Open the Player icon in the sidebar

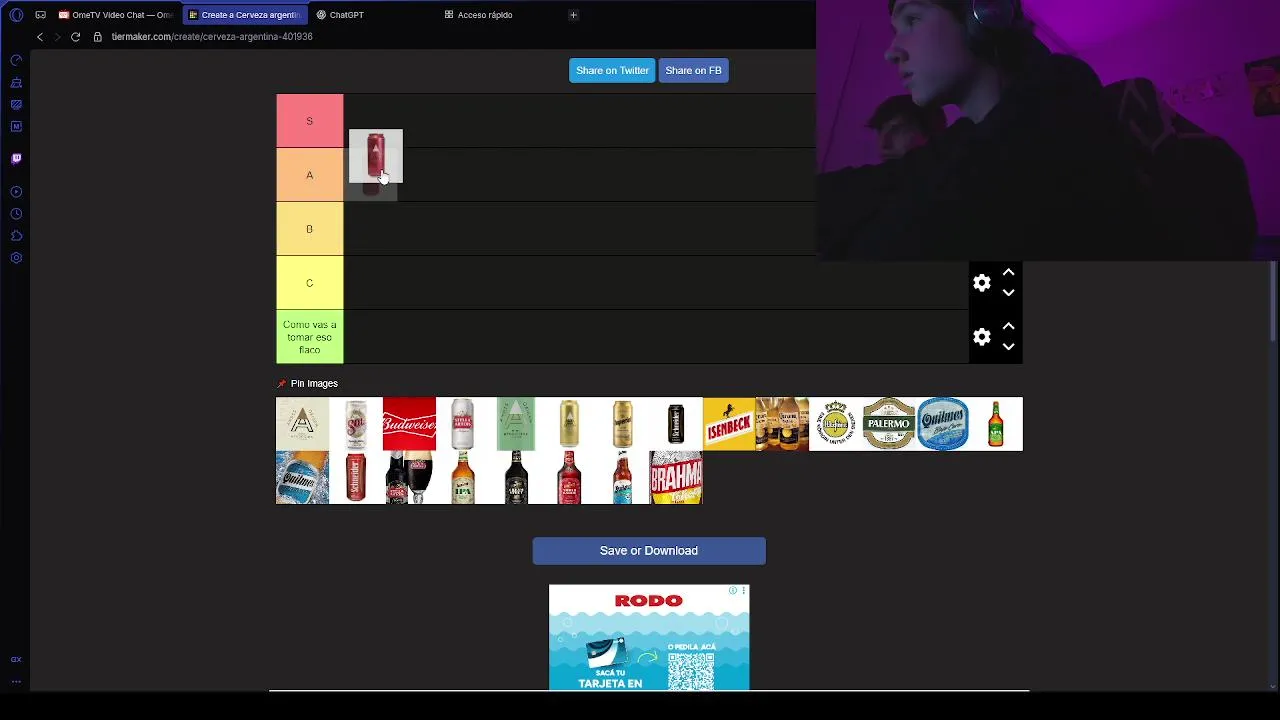[x=16, y=192]
